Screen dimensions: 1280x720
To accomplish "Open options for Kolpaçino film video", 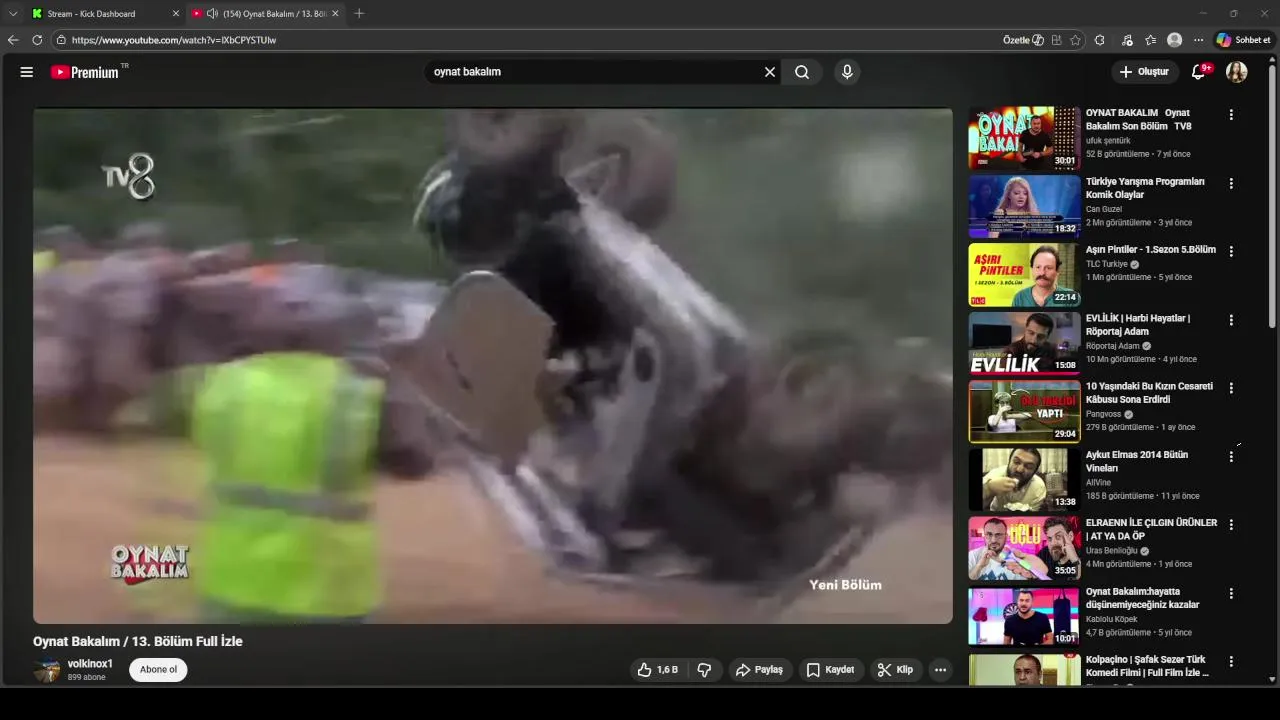I will pyautogui.click(x=1231, y=661).
